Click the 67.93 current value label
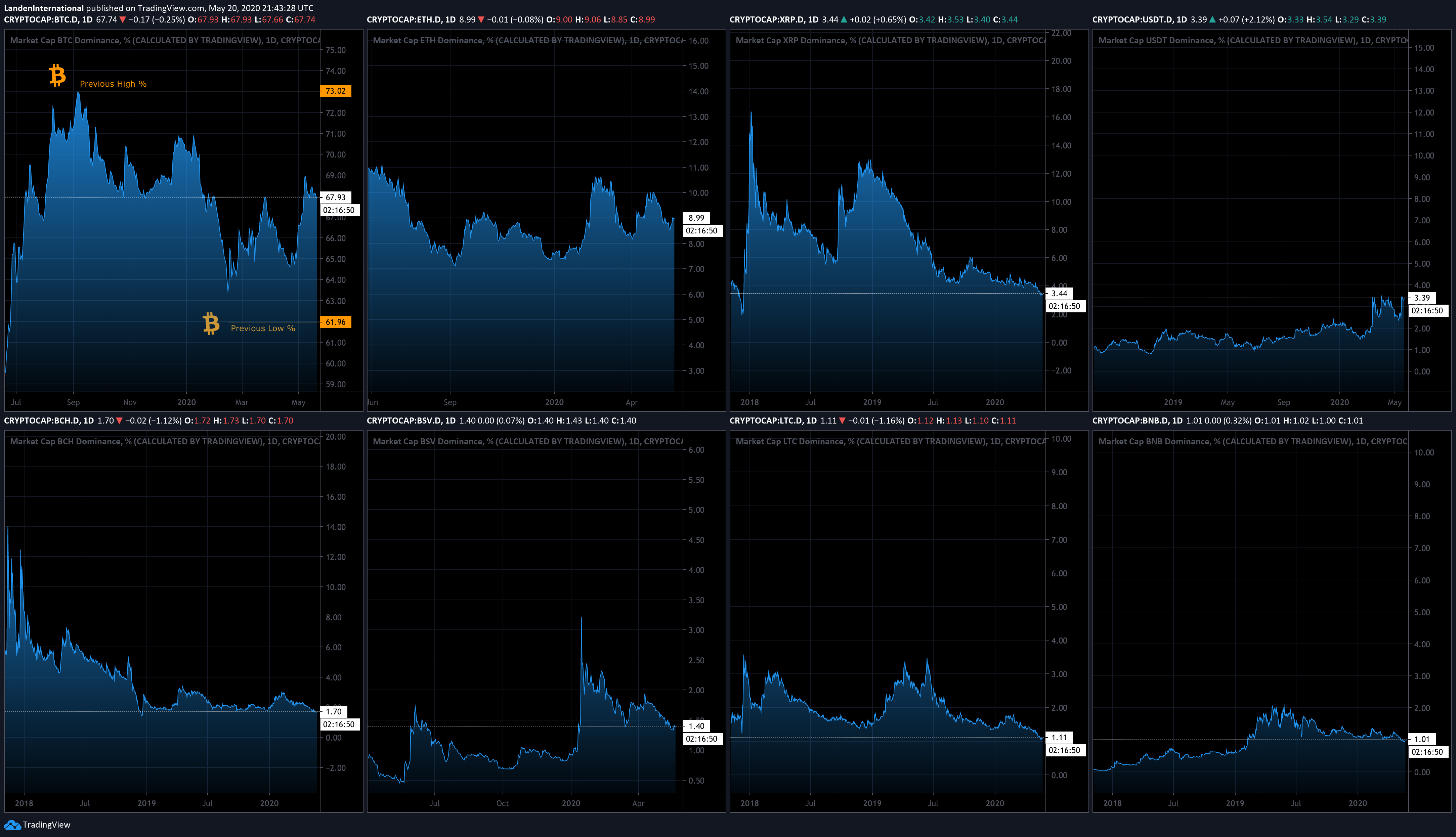Screen dimensions: 1456x837 [336, 197]
